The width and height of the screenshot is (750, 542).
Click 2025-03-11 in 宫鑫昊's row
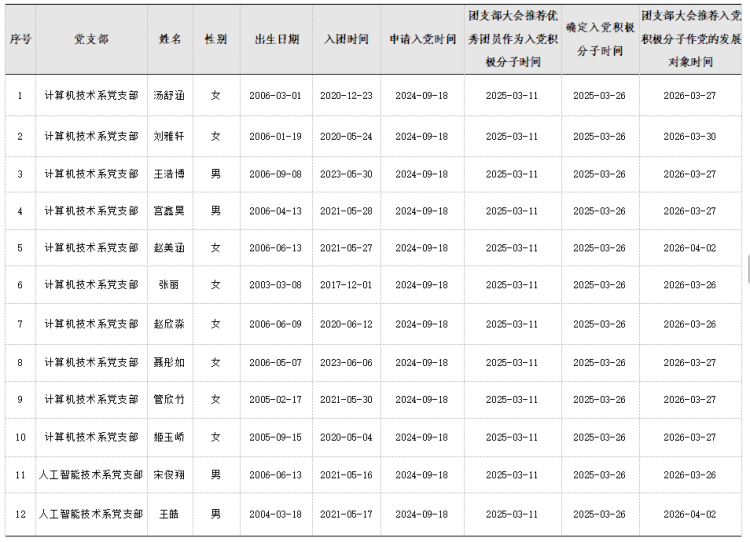point(512,211)
